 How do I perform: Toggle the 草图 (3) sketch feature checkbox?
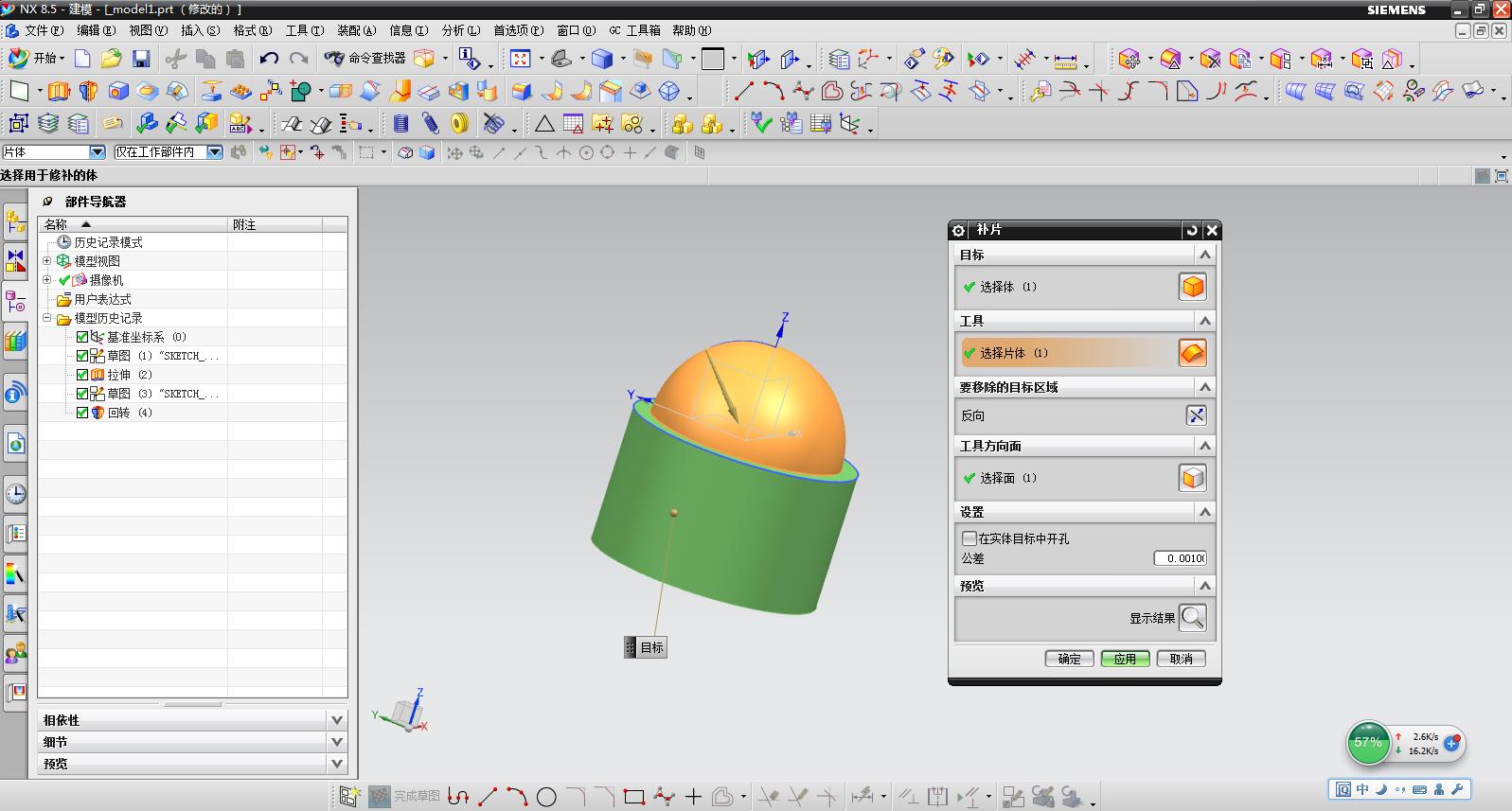[82, 394]
